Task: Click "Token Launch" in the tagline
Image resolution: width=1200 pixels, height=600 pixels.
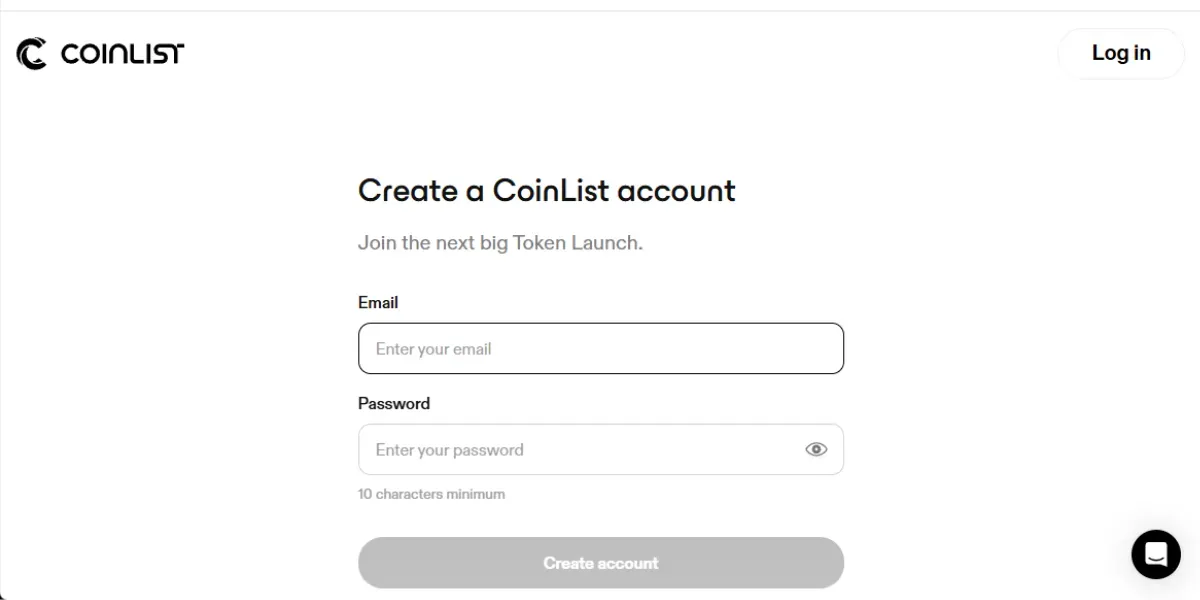Action: coord(576,243)
